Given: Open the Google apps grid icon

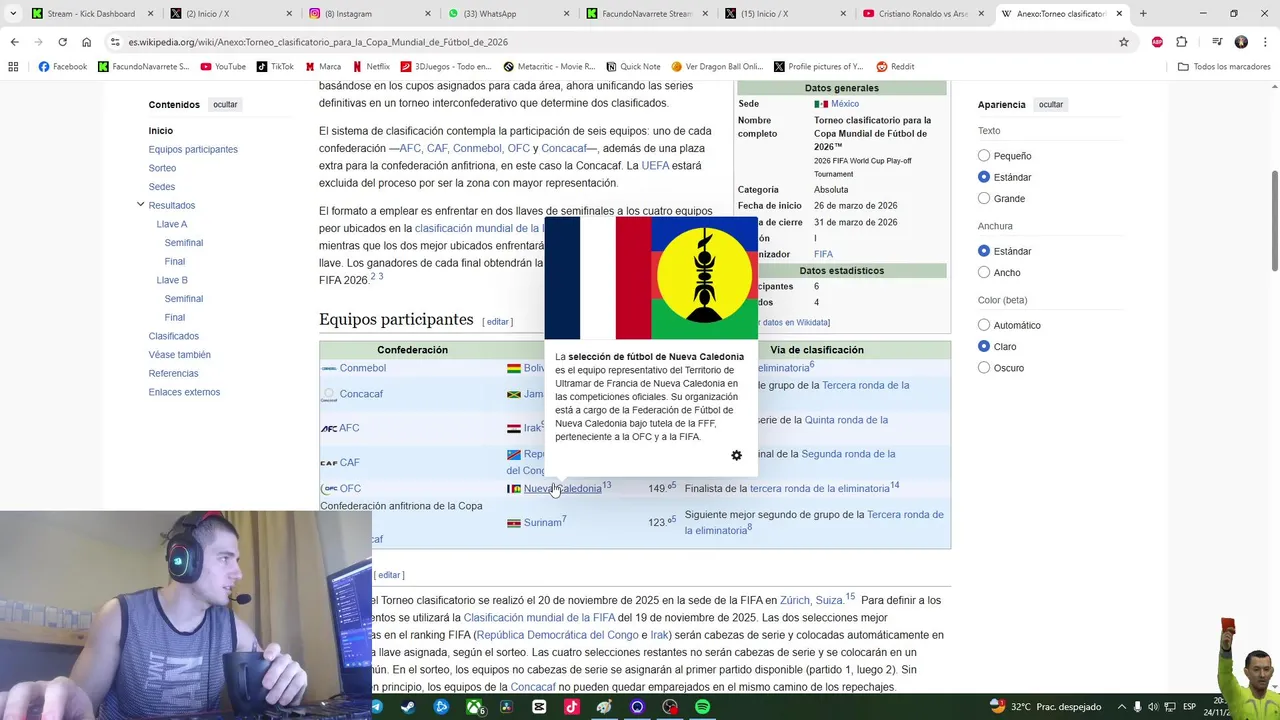Looking at the screenshot, I should (x=13, y=67).
